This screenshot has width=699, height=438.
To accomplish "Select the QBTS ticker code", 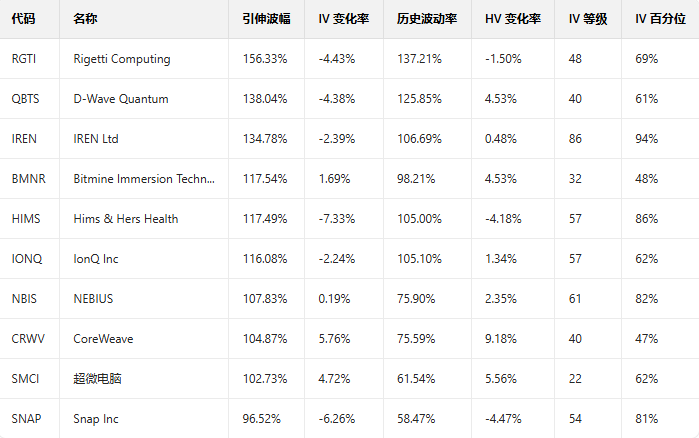I will [x=26, y=99].
